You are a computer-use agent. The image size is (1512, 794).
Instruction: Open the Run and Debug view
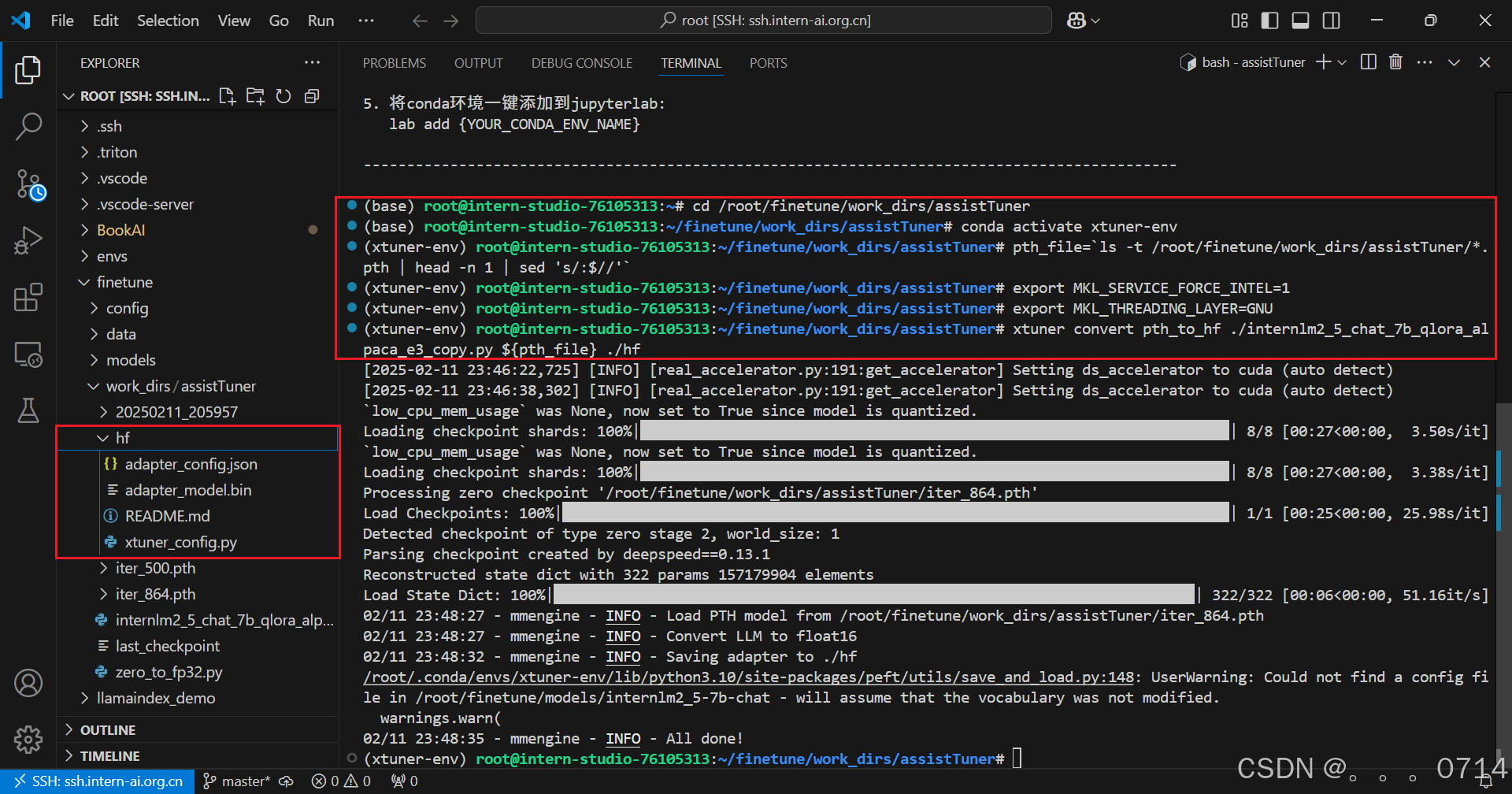point(28,241)
